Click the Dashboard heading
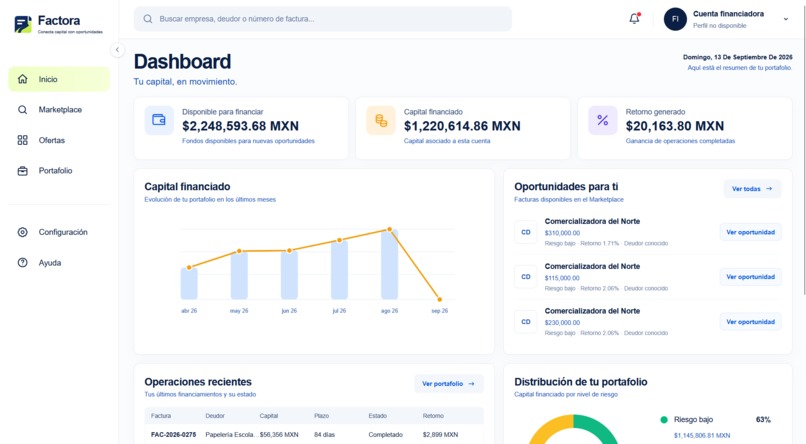 182,62
